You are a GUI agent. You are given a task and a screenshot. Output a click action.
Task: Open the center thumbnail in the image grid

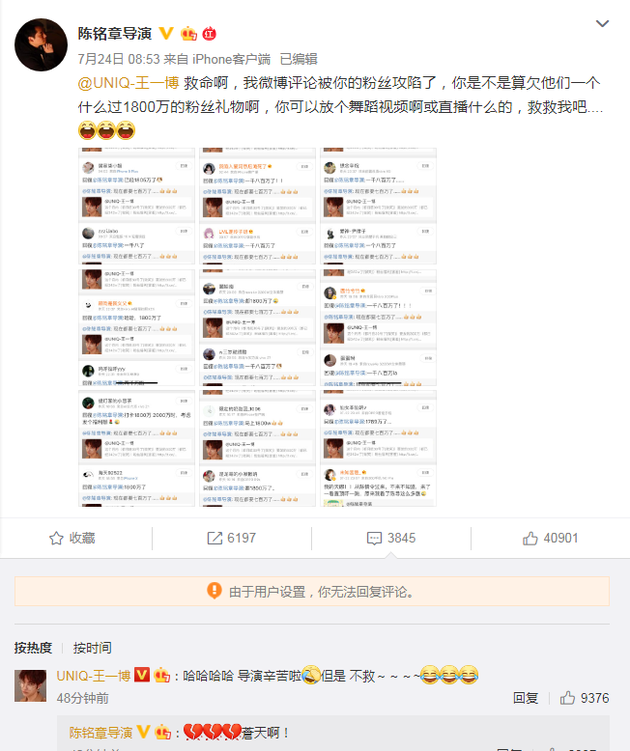point(257,327)
